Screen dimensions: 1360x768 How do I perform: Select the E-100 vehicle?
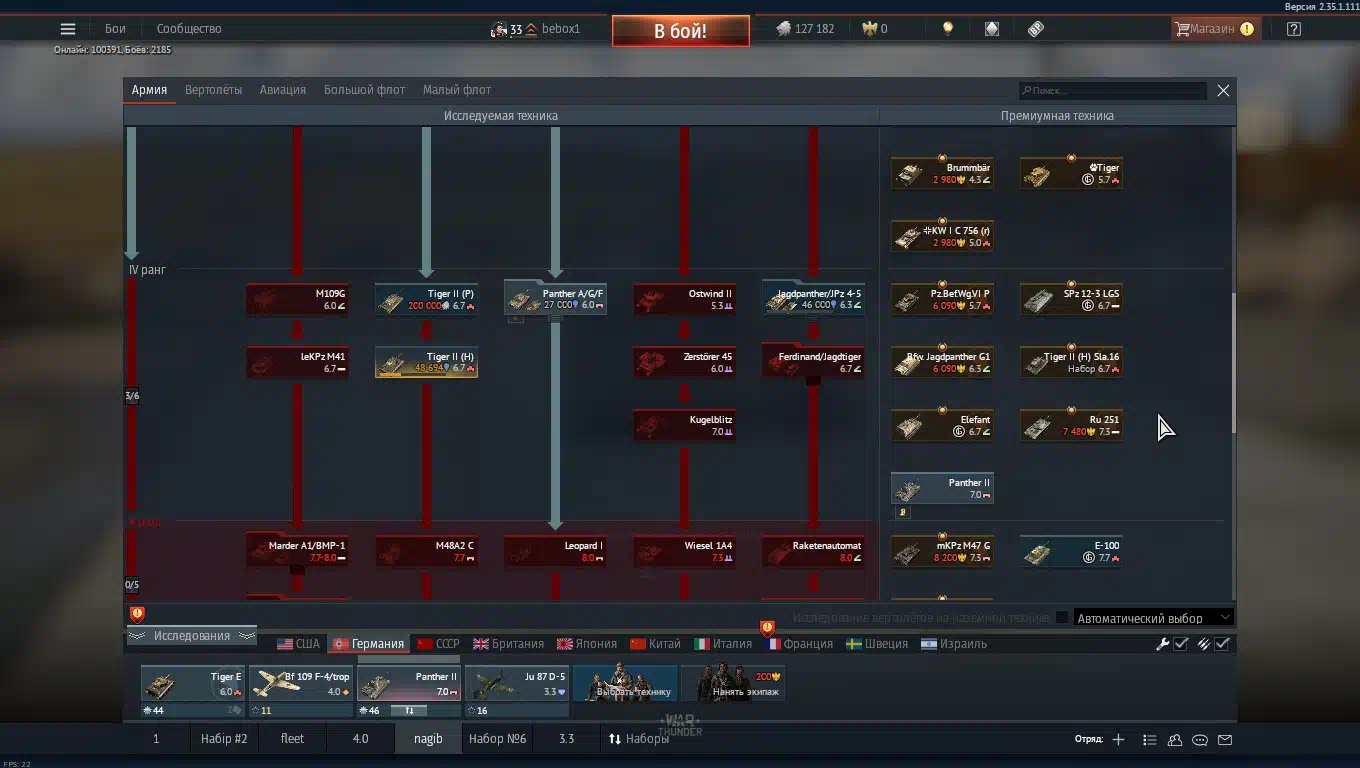pyautogui.click(x=1071, y=551)
